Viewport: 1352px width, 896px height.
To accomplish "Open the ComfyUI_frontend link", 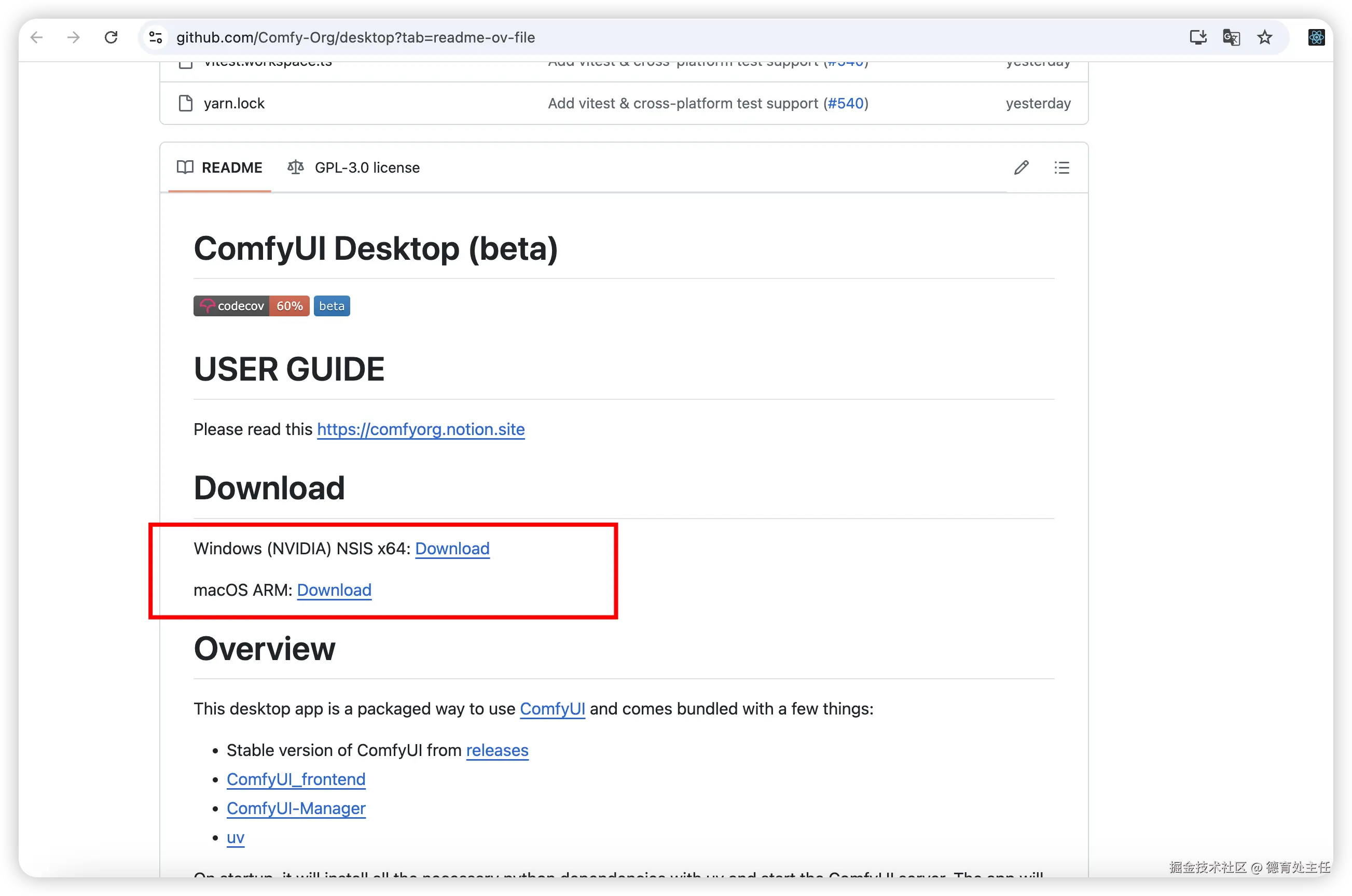I will (x=296, y=779).
